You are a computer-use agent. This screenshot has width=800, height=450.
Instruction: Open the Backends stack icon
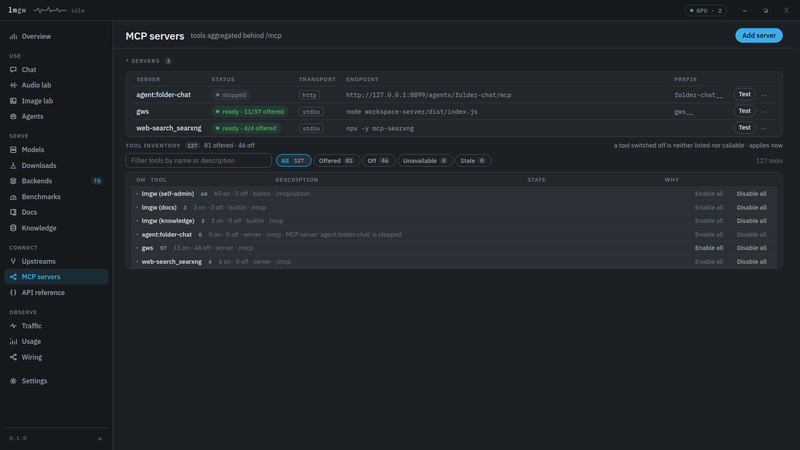13,181
